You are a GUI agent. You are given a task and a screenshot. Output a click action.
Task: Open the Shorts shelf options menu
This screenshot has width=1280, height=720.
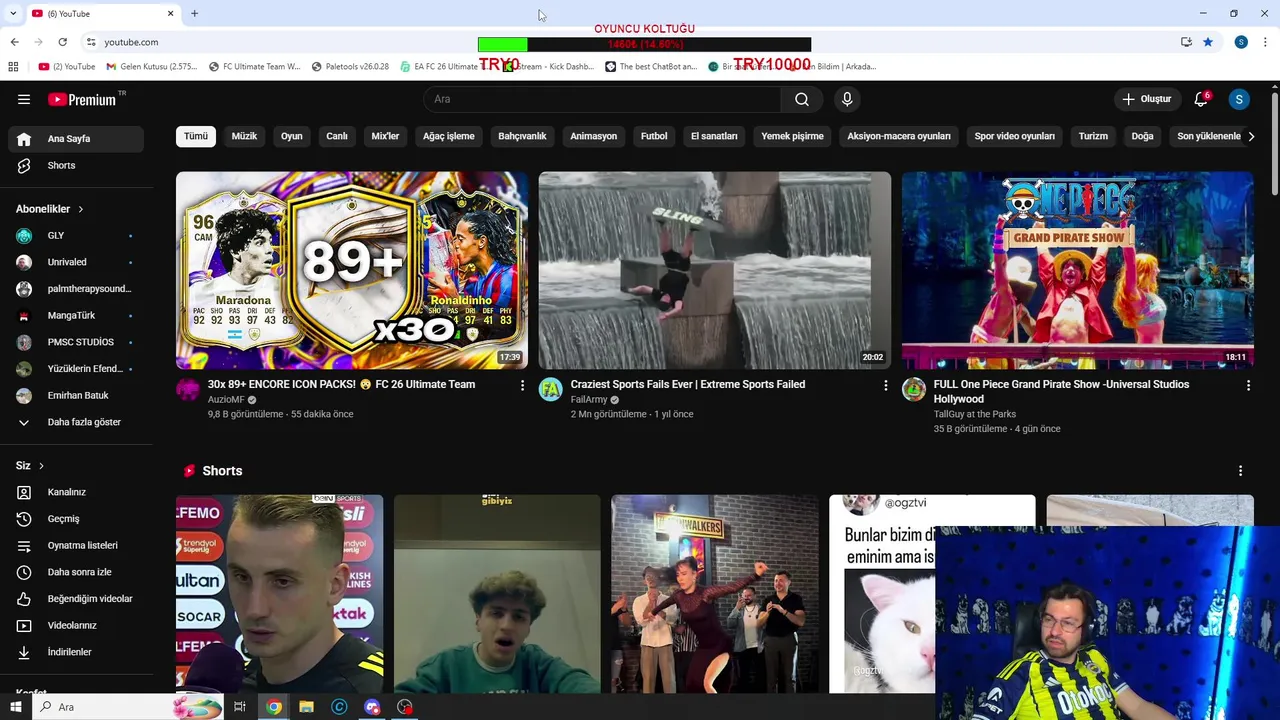1241,471
